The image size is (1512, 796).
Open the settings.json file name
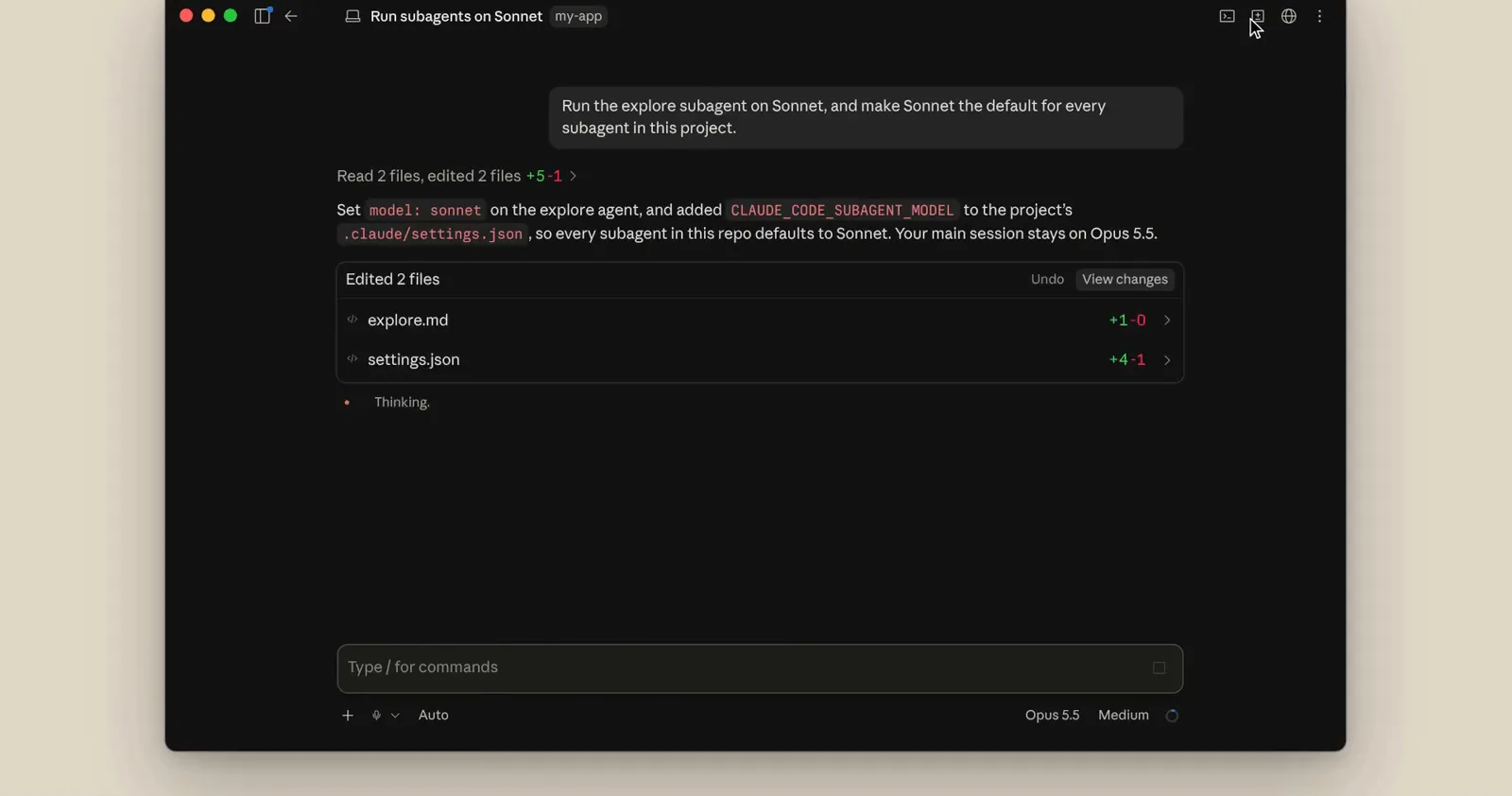click(414, 360)
